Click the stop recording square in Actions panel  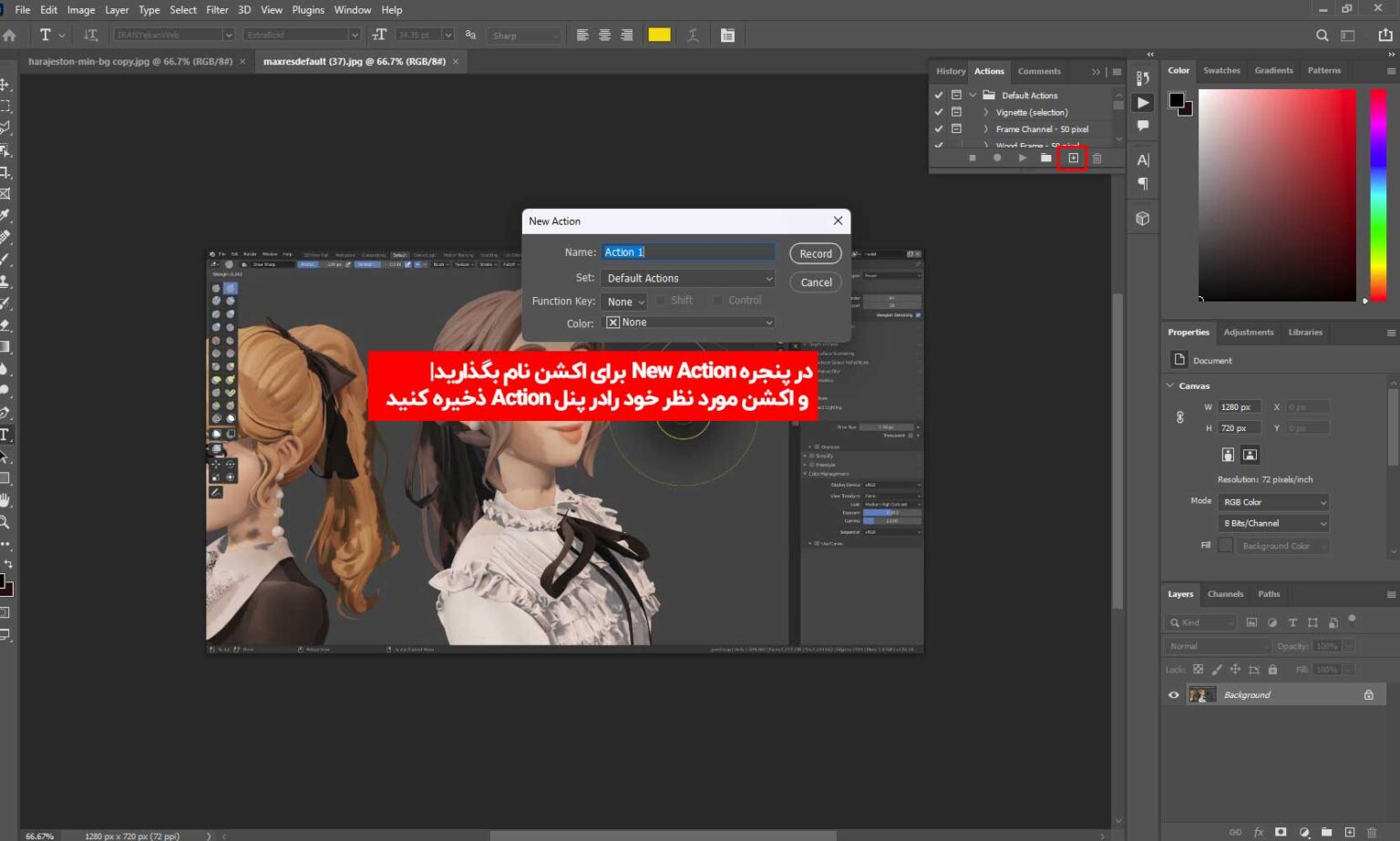tap(973, 159)
